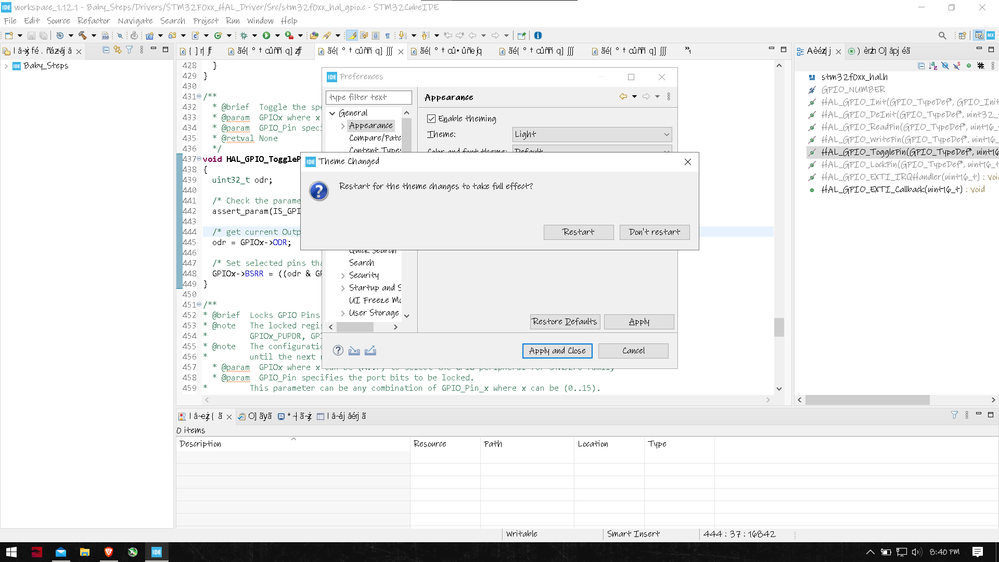This screenshot has width=999, height=562.
Task: Click the External Tools run icon
Action: [x=289, y=36]
